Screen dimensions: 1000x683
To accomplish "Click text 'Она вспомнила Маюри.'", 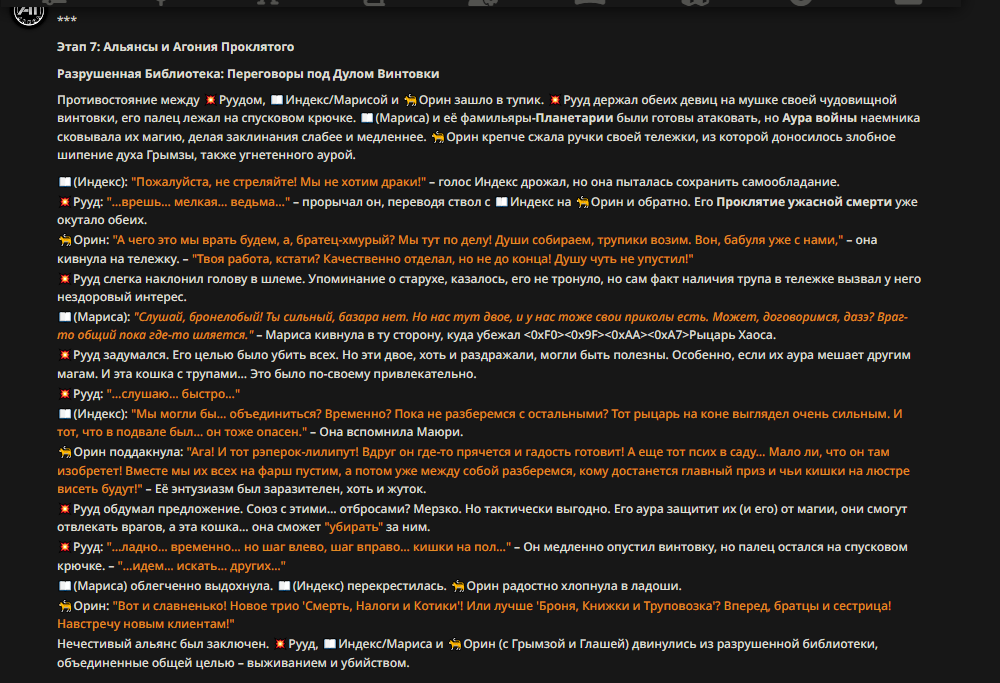I will [x=391, y=432].
